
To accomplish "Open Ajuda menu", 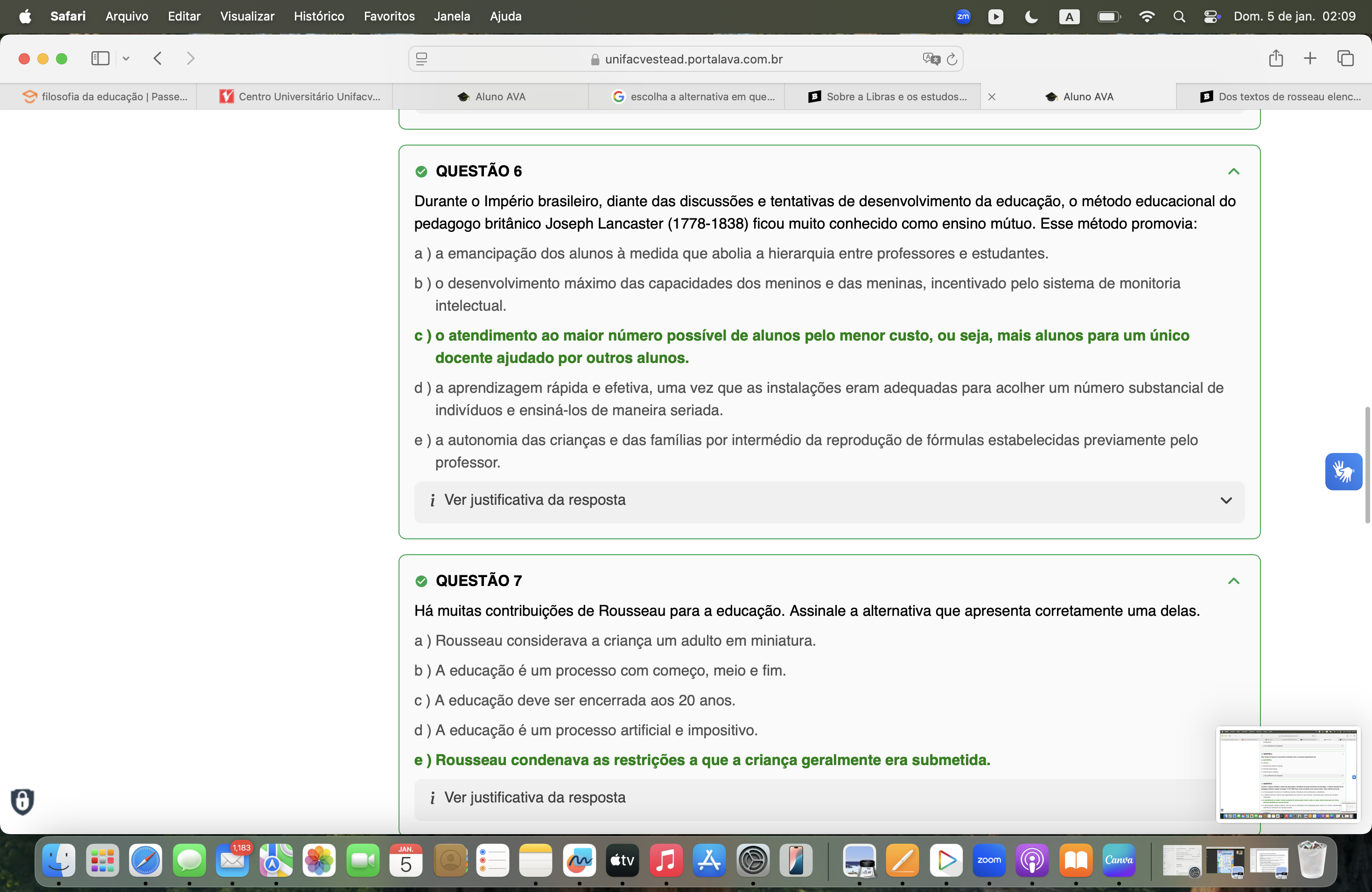I will (x=505, y=16).
